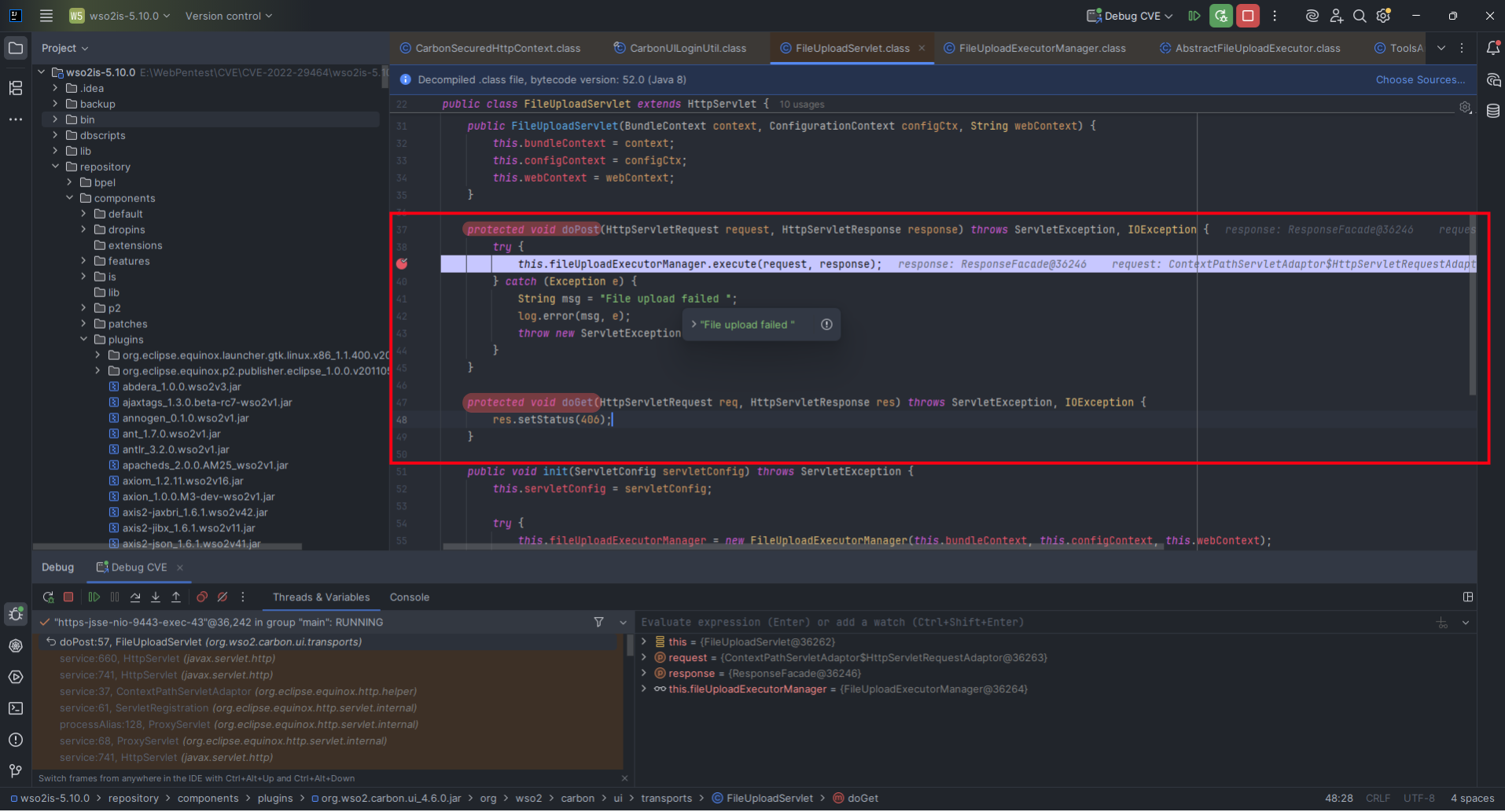Image resolution: width=1505 pixels, height=812 pixels.
Task: Step out of the current frame
Action: coord(176,597)
